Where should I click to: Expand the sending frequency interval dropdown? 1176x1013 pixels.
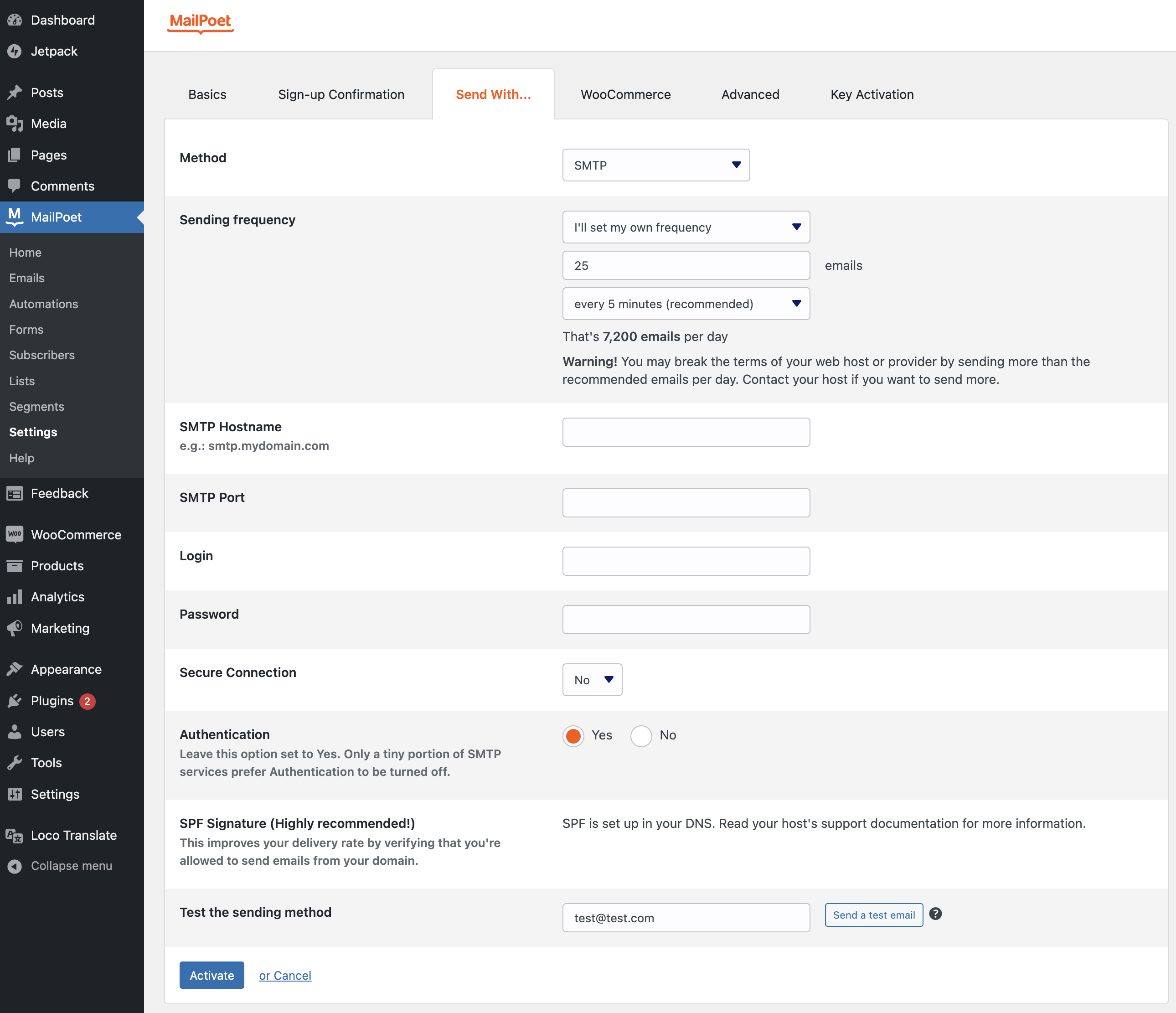(686, 304)
